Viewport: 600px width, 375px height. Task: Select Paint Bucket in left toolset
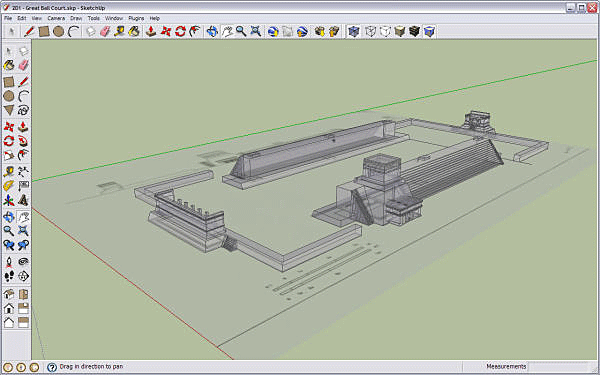coord(9,65)
